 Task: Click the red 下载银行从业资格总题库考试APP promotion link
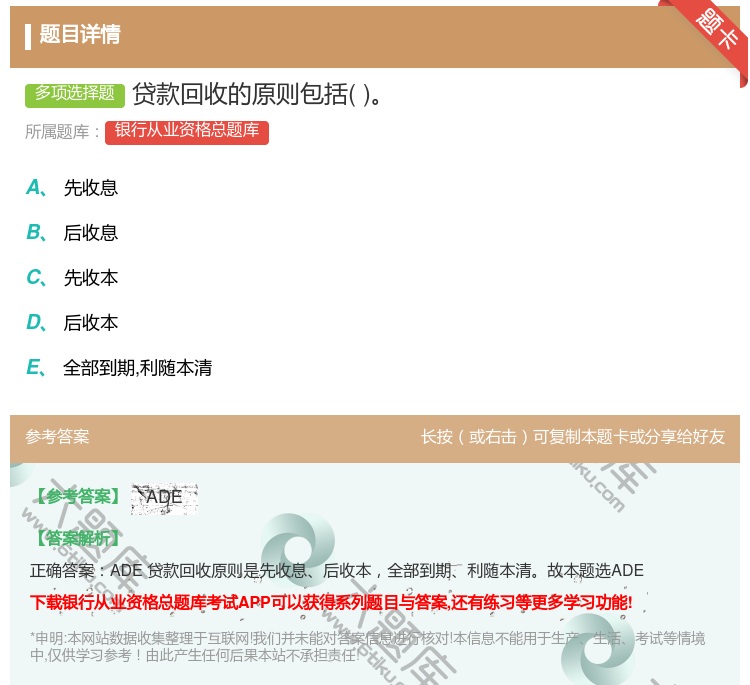[331, 602]
